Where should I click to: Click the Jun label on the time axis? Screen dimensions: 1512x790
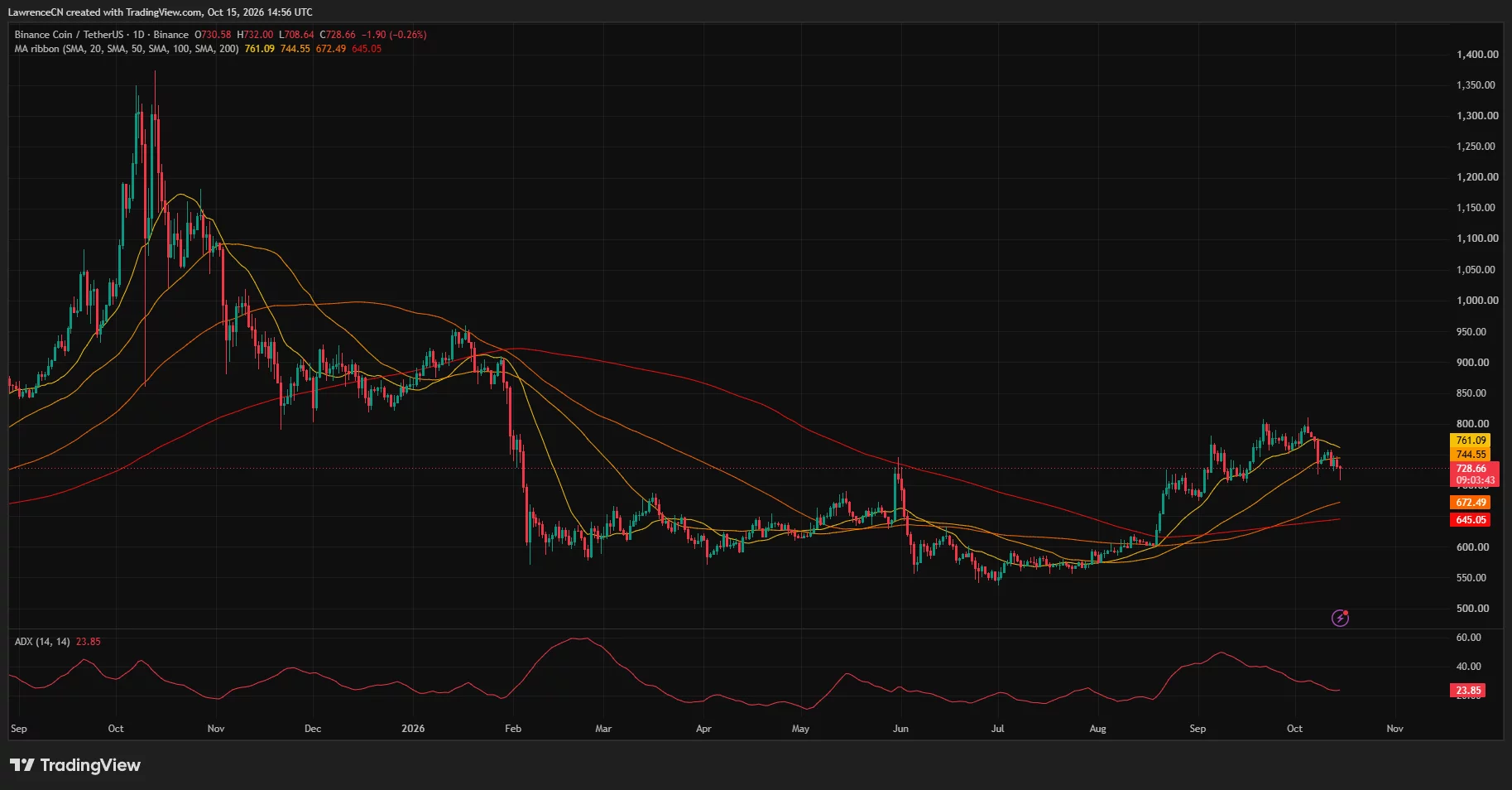coord(900,729)
